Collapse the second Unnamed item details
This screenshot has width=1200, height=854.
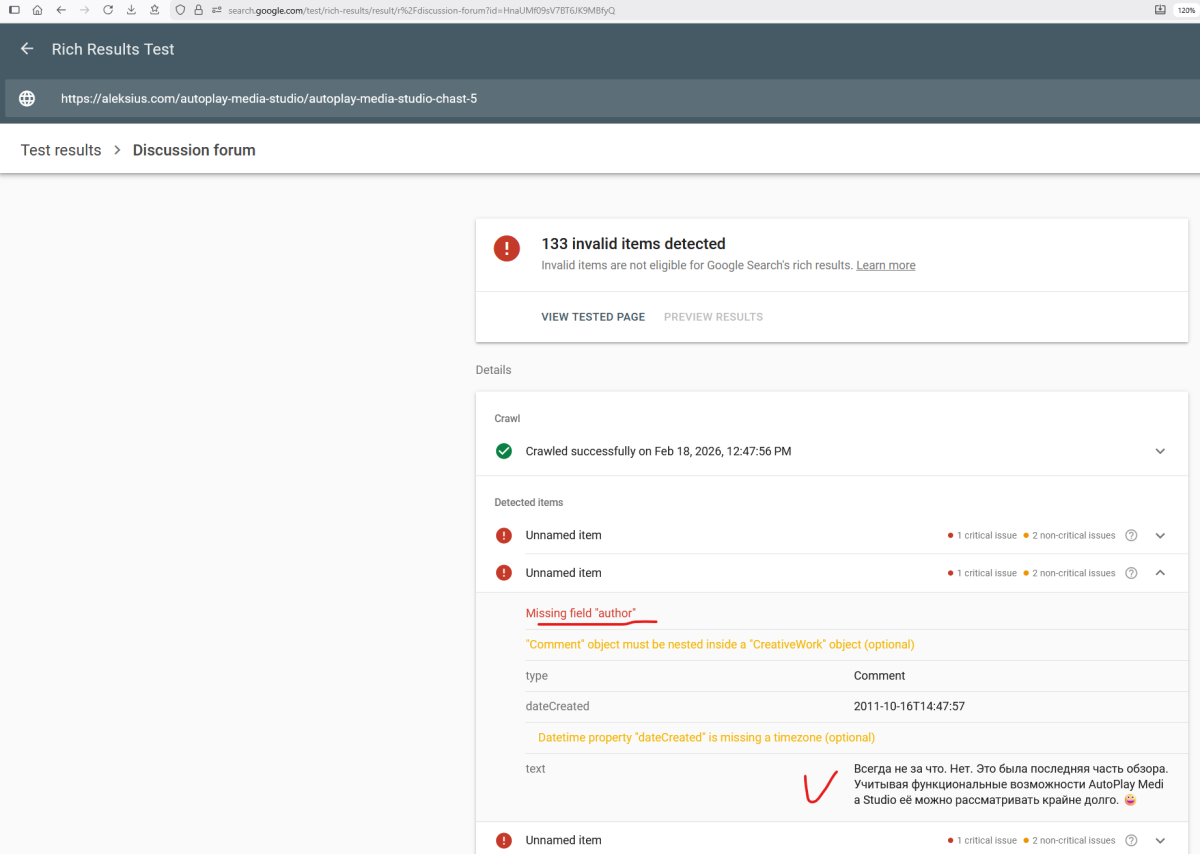1160,573
